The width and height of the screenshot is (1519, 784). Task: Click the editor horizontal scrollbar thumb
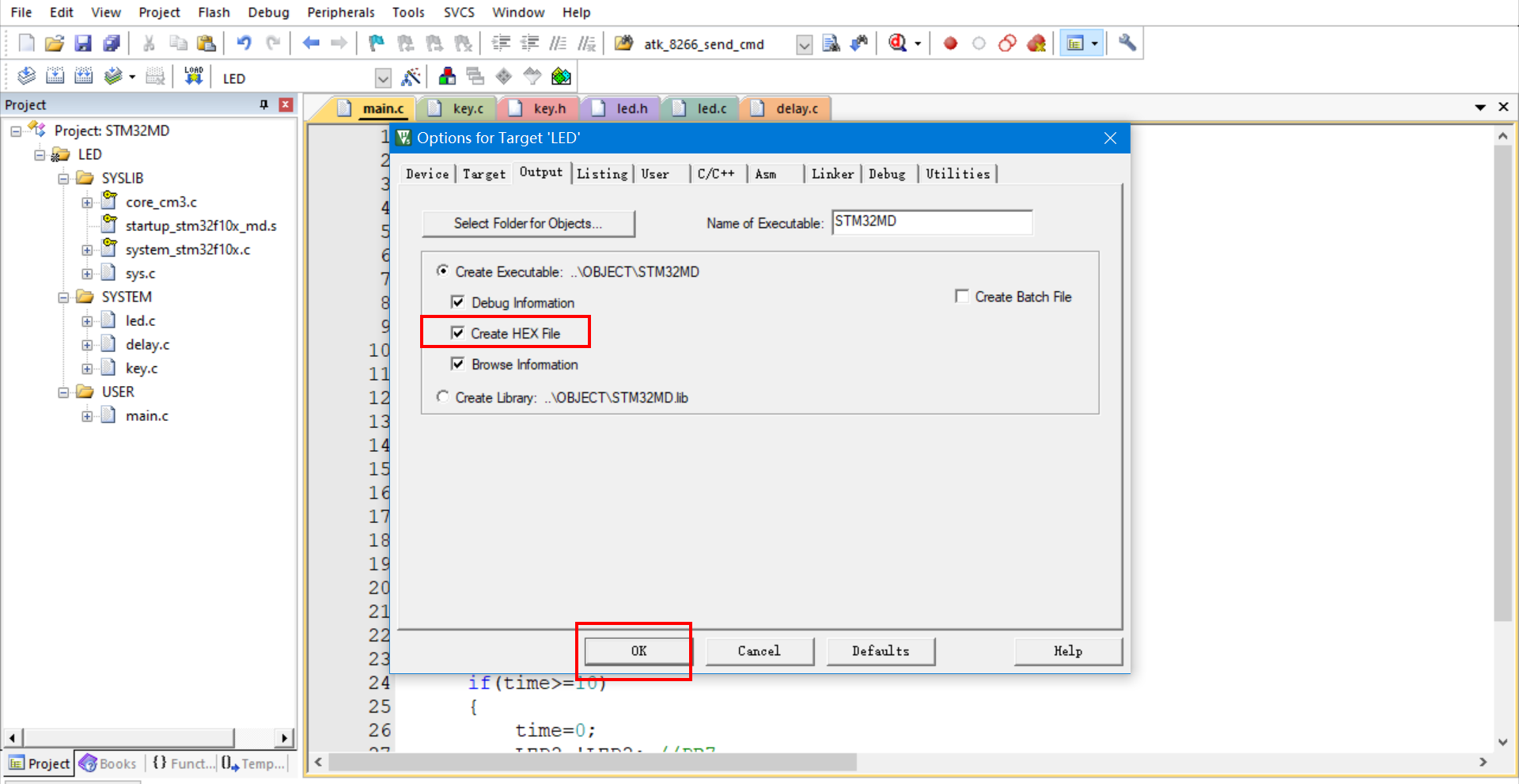[593, 762]
